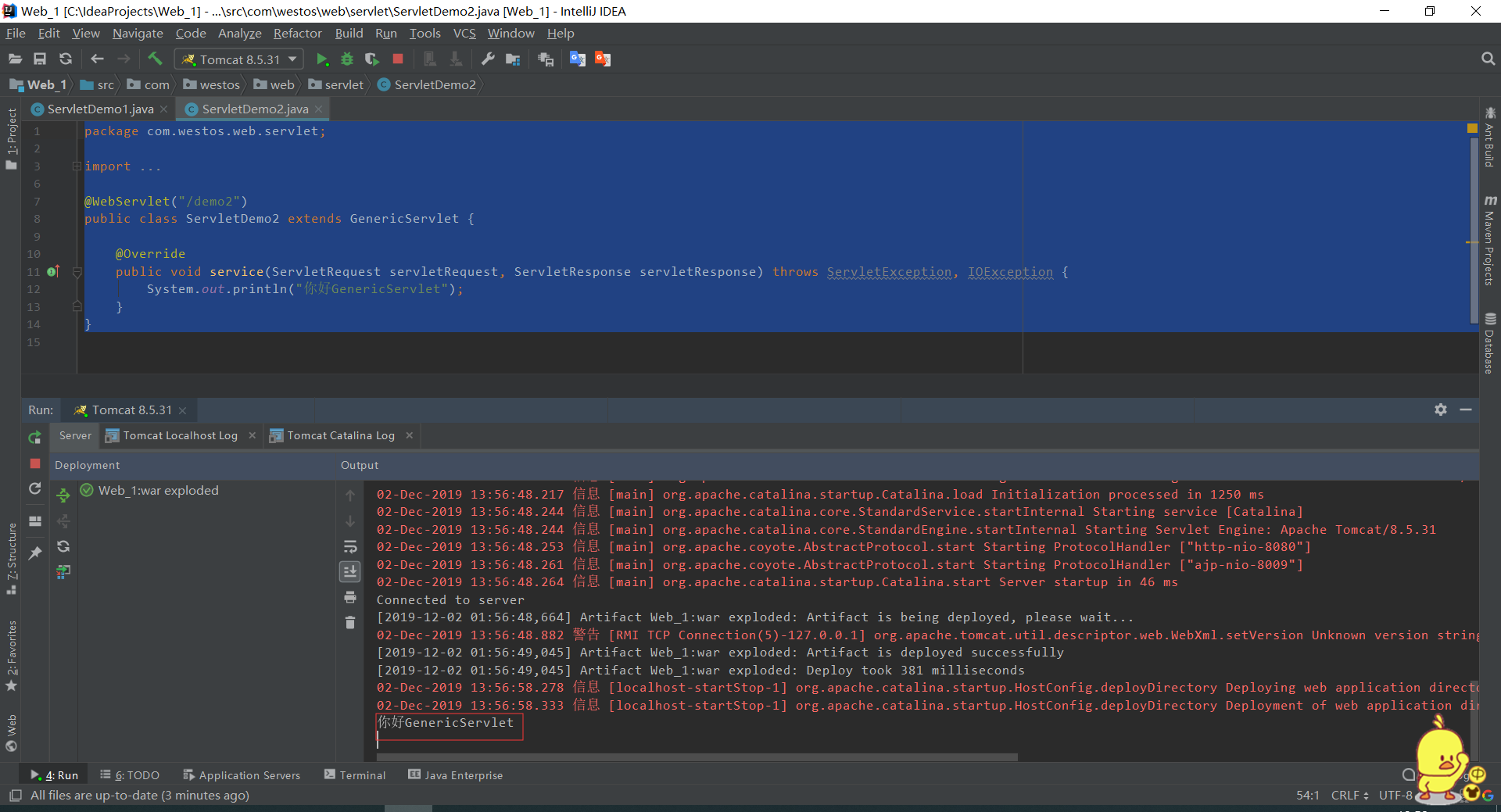Select the Web_1:war exploded deployment entry
The width and height of the screenshot is (1501, 812).
pyautogui.click(x=158, y=490)
